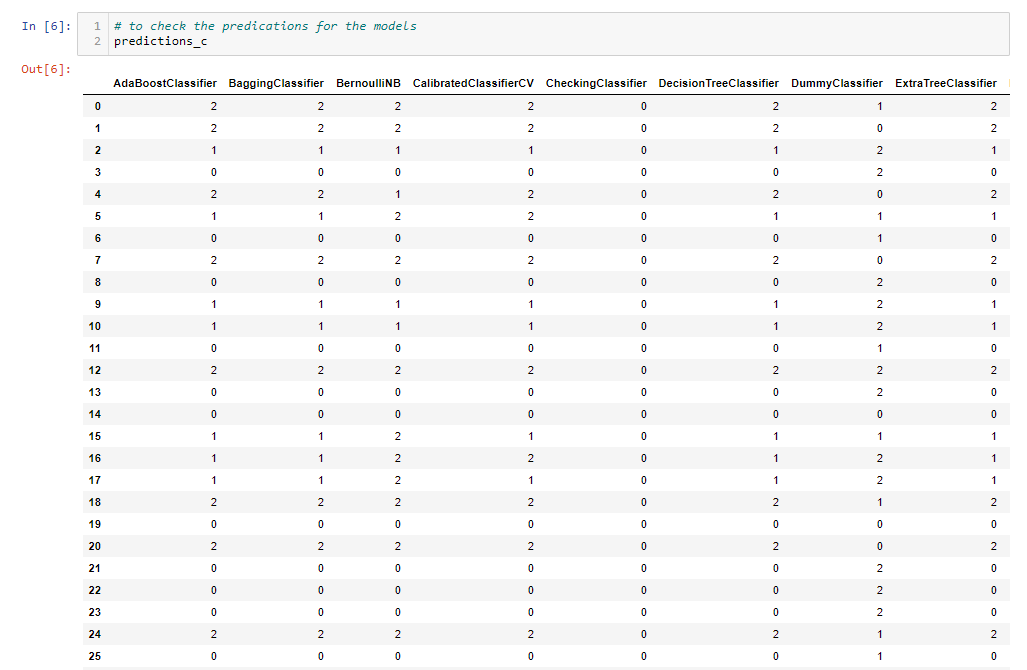This screenshot has width=1027, height=670.
Task: Click the BernoulliNB column header
Action: coord(368,83)
